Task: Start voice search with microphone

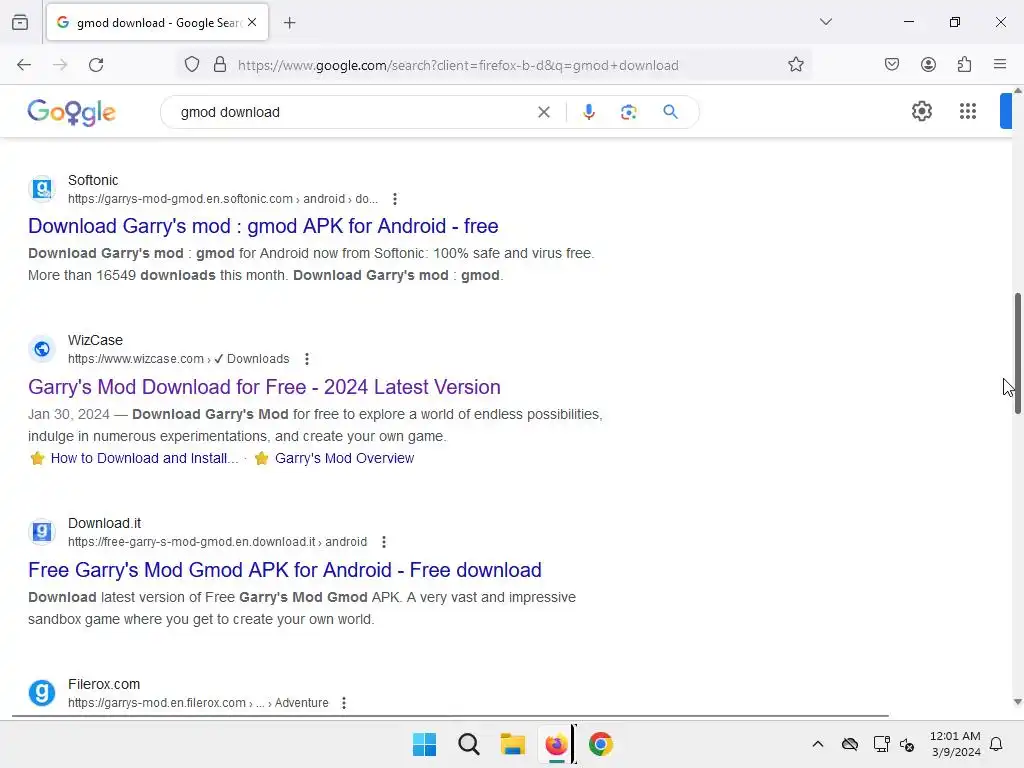Action: pos(588,112)
